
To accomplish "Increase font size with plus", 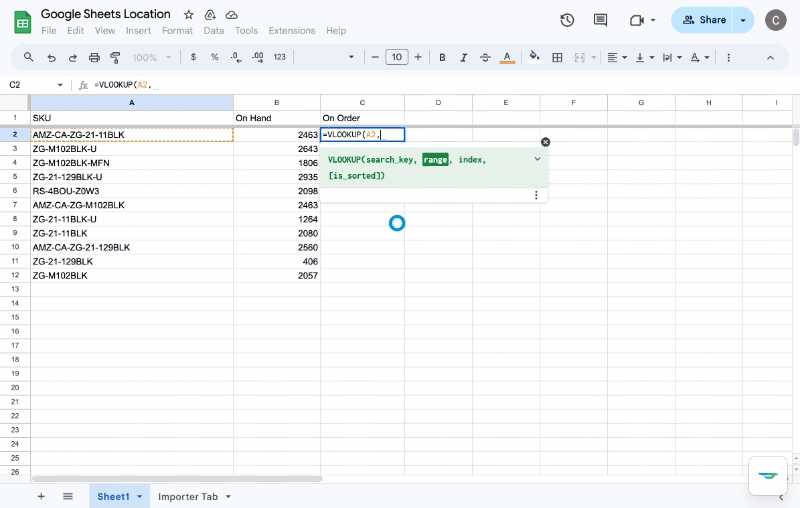I will coord(418,57).
